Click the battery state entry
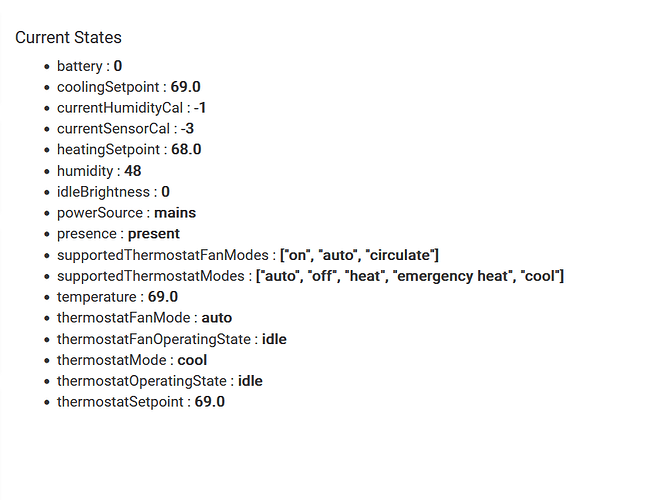The width and height of the screenshot is (650, 500). [89, 66]
